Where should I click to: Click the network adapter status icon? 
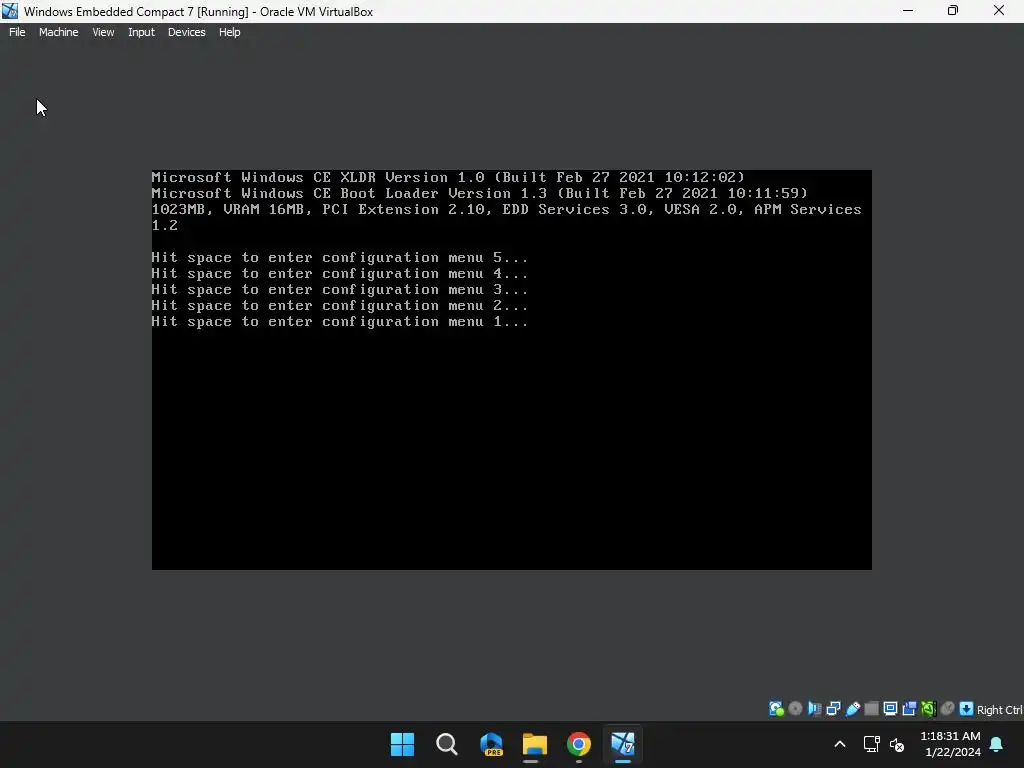click(833, 709)
